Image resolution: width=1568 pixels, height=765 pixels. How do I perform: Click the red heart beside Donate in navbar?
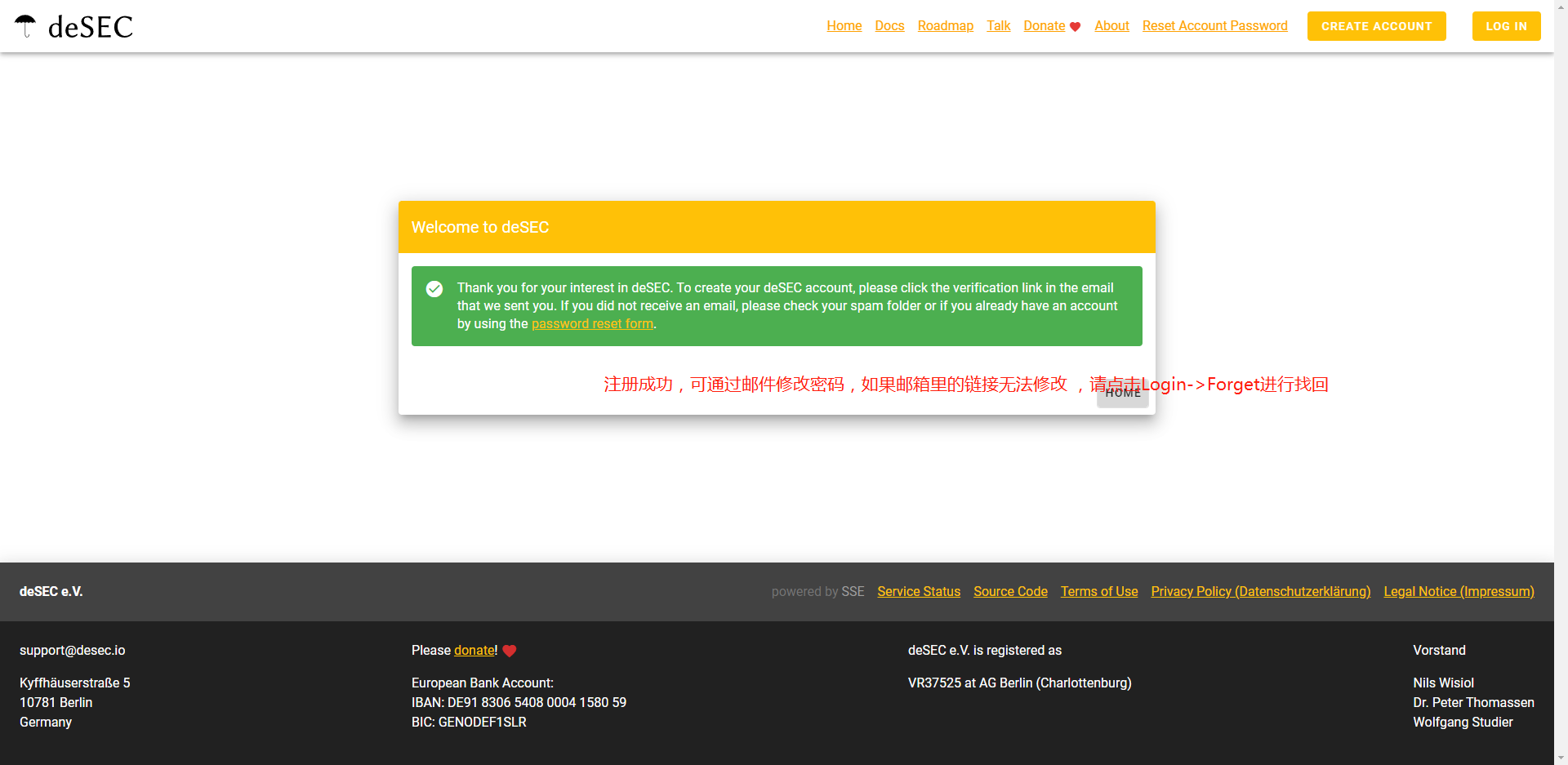(1075, 27)
